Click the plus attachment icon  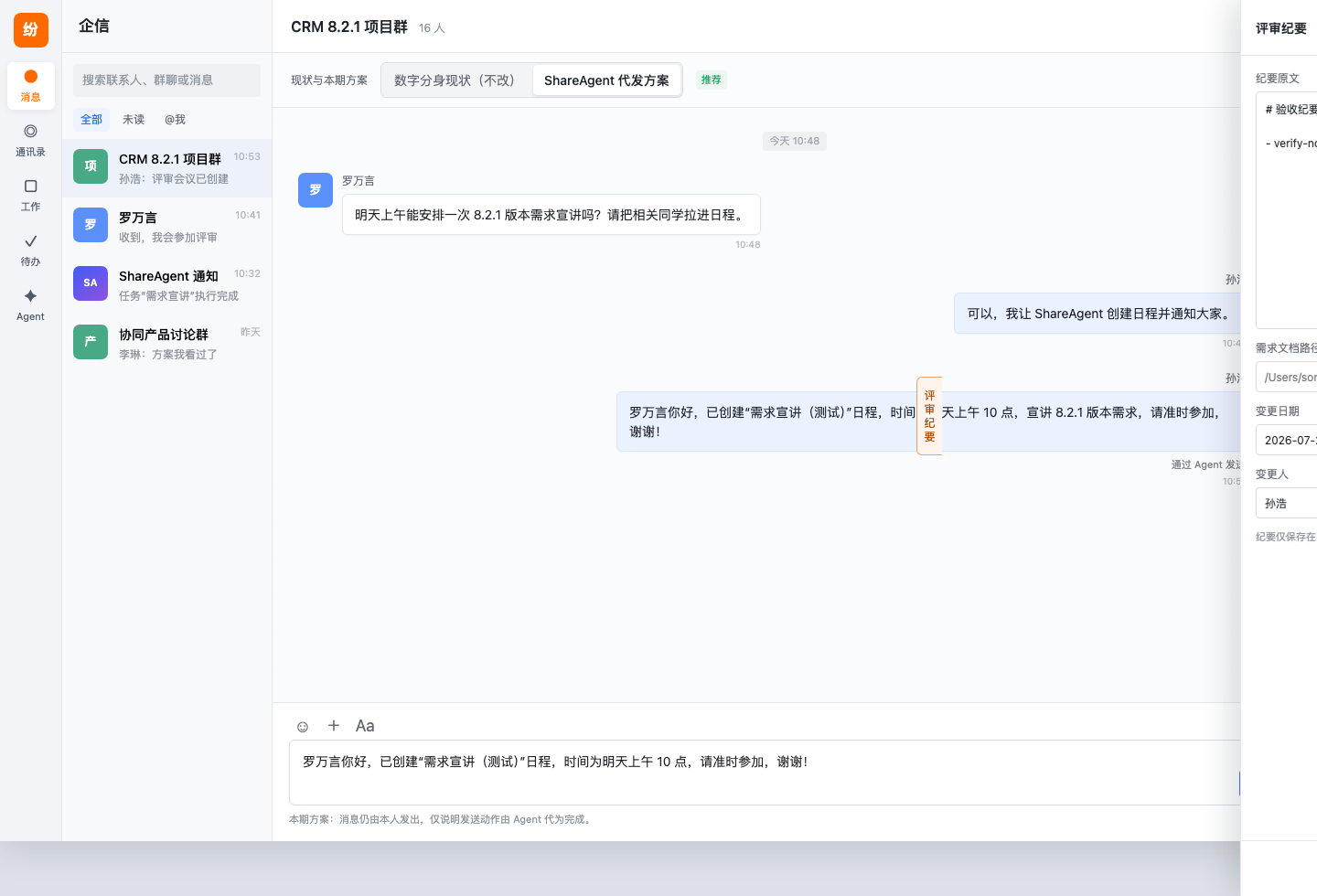pos(334,725)
